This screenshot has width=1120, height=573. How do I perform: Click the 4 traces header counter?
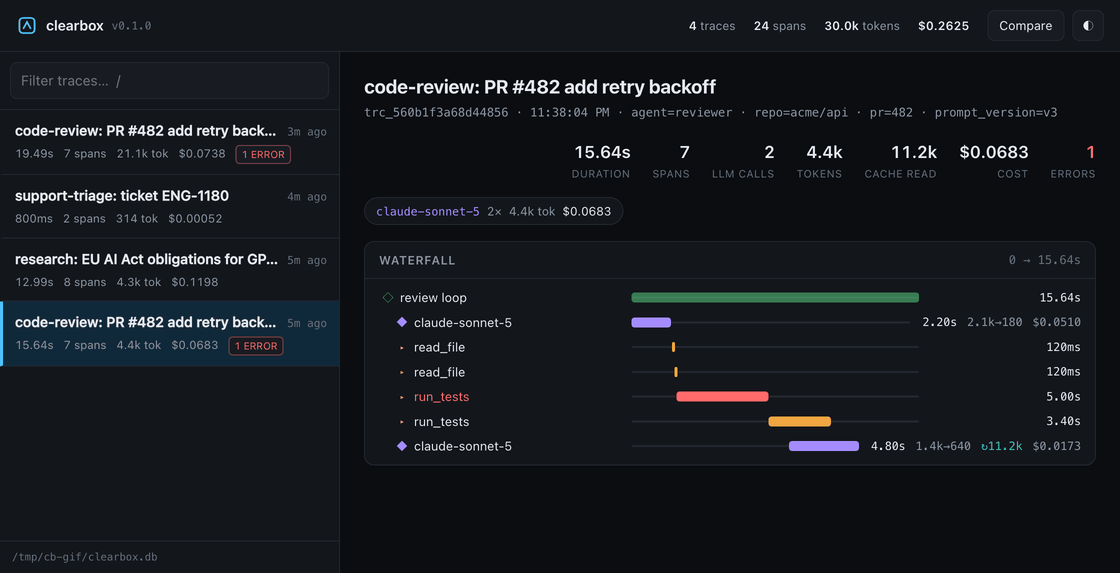click(711, 26)
